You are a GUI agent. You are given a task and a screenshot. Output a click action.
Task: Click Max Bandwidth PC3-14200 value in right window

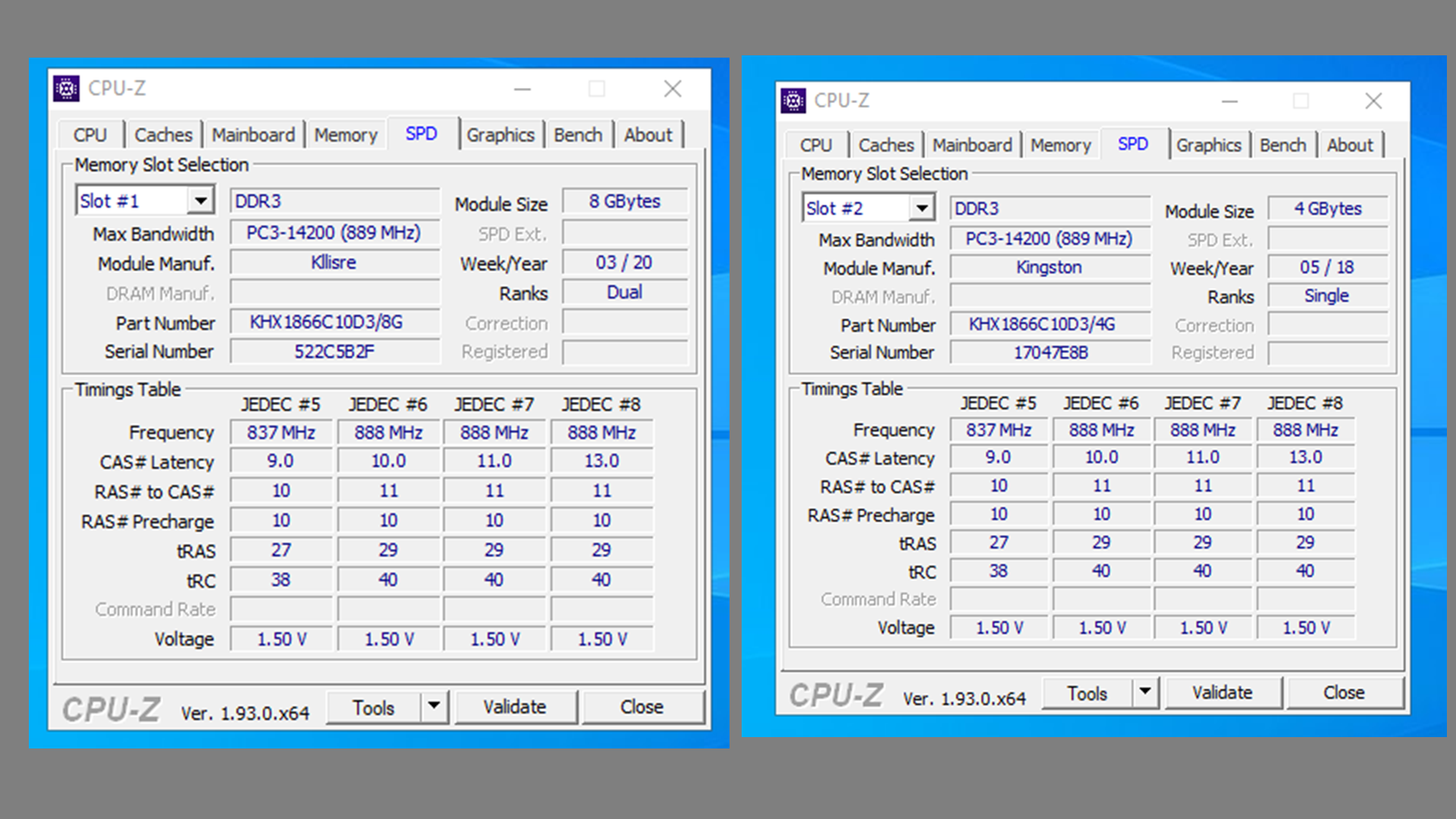[1050, 239]
